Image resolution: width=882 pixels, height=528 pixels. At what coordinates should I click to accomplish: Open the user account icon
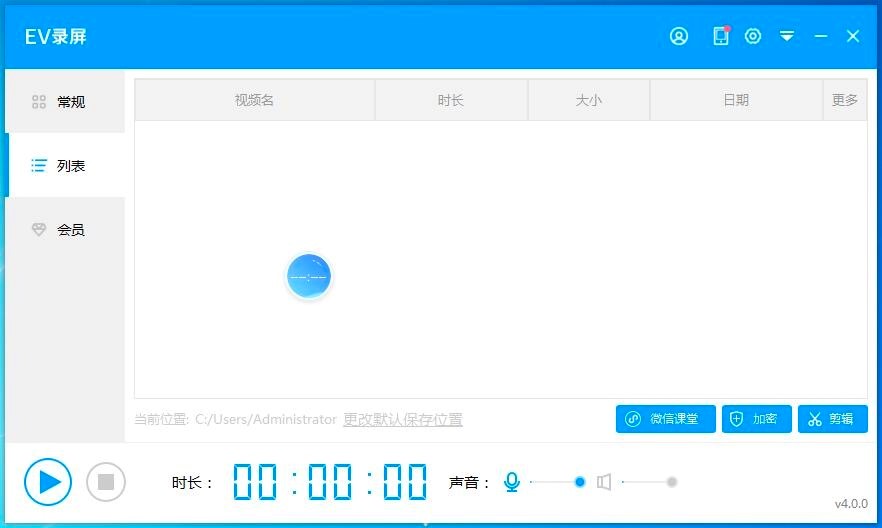point(679,36)
